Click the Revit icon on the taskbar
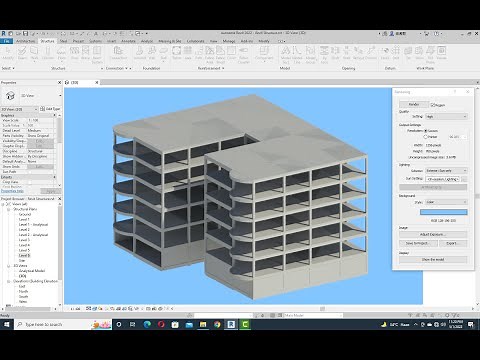Viewport: 480px width, 360px height. coord(231,324)
